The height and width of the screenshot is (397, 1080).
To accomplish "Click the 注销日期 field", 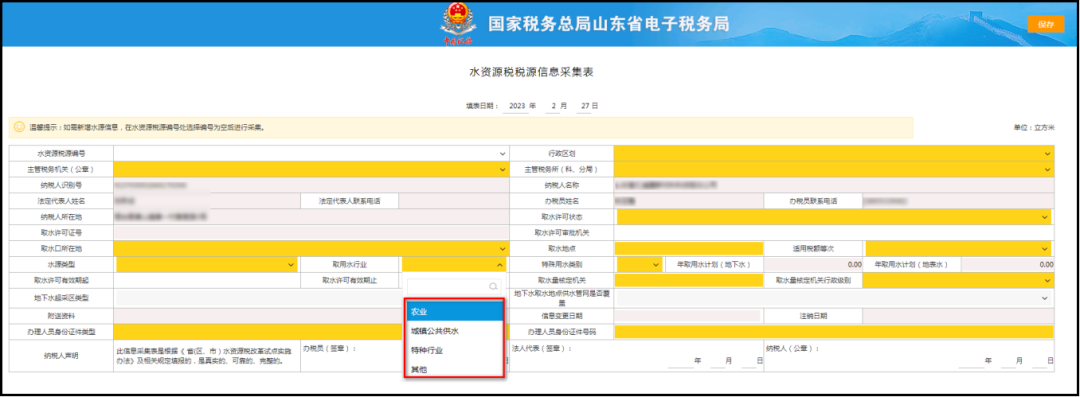I will point(959,315).
